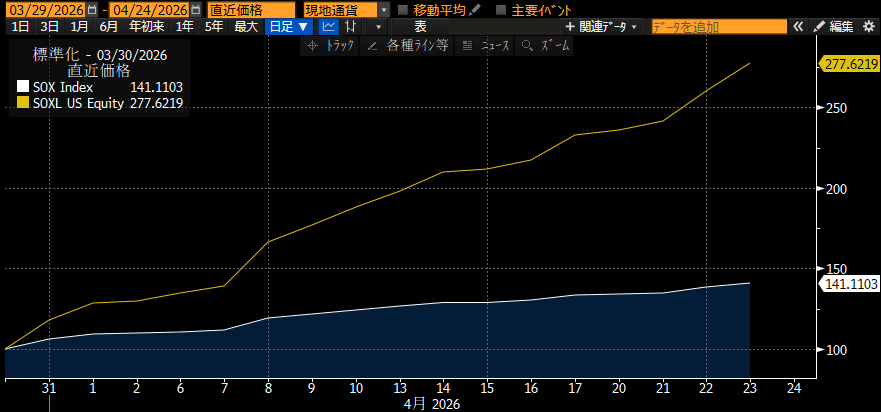This screenshot has height=412, width=881.
Task: Click the white 141.1103 price tag
Action: coord(850,284)
